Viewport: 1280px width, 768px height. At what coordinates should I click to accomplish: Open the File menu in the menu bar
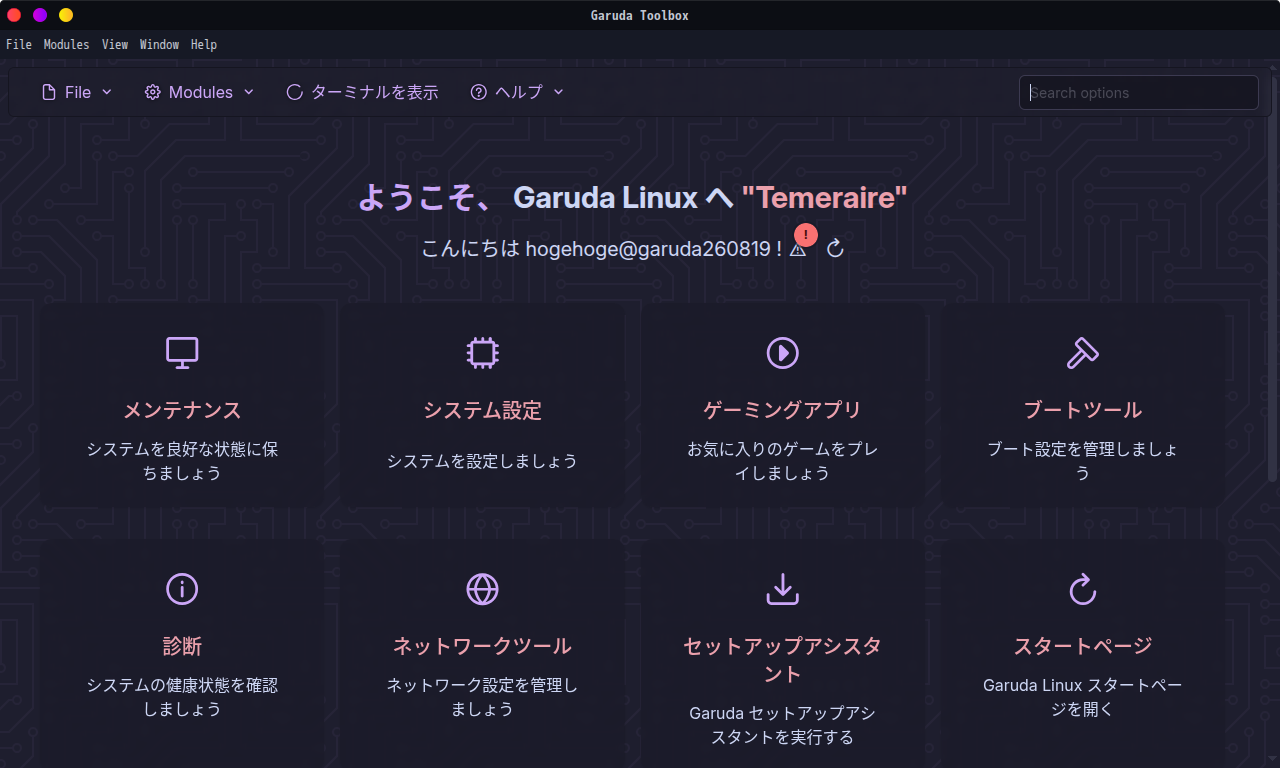click(x=19, y=45)
